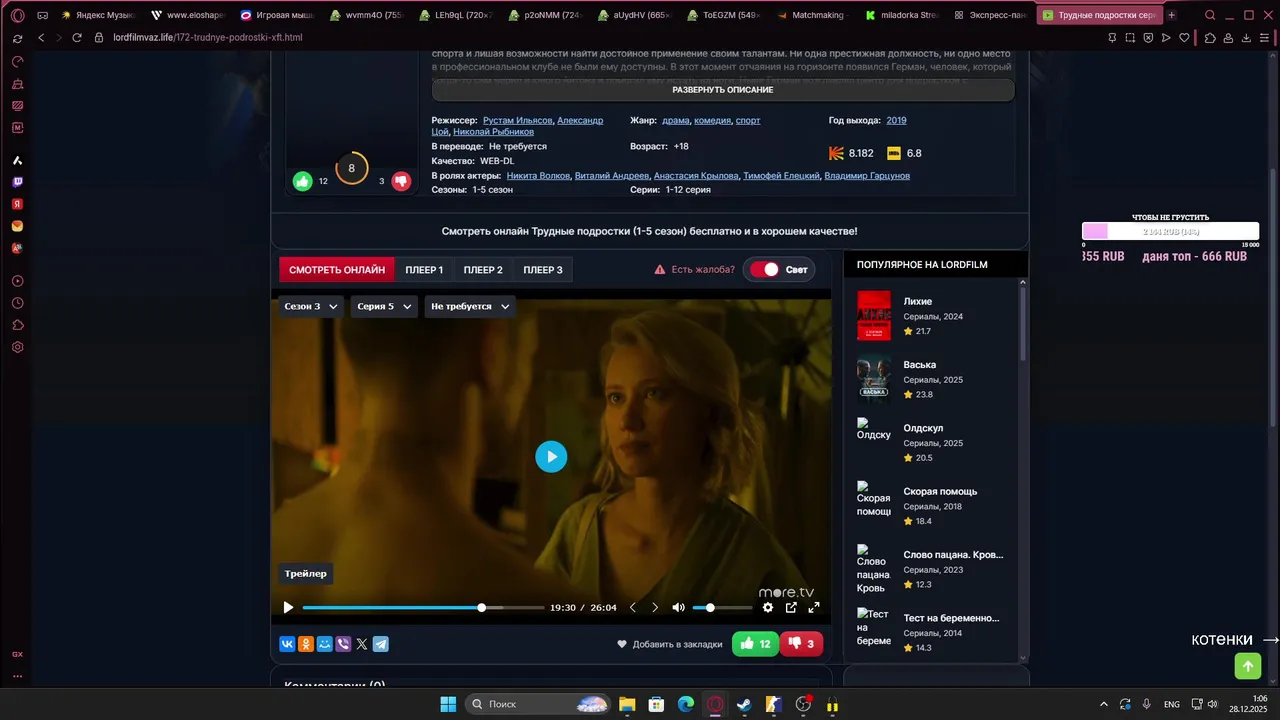Open director link Рустам Ильясов

[x=517, y=120]
